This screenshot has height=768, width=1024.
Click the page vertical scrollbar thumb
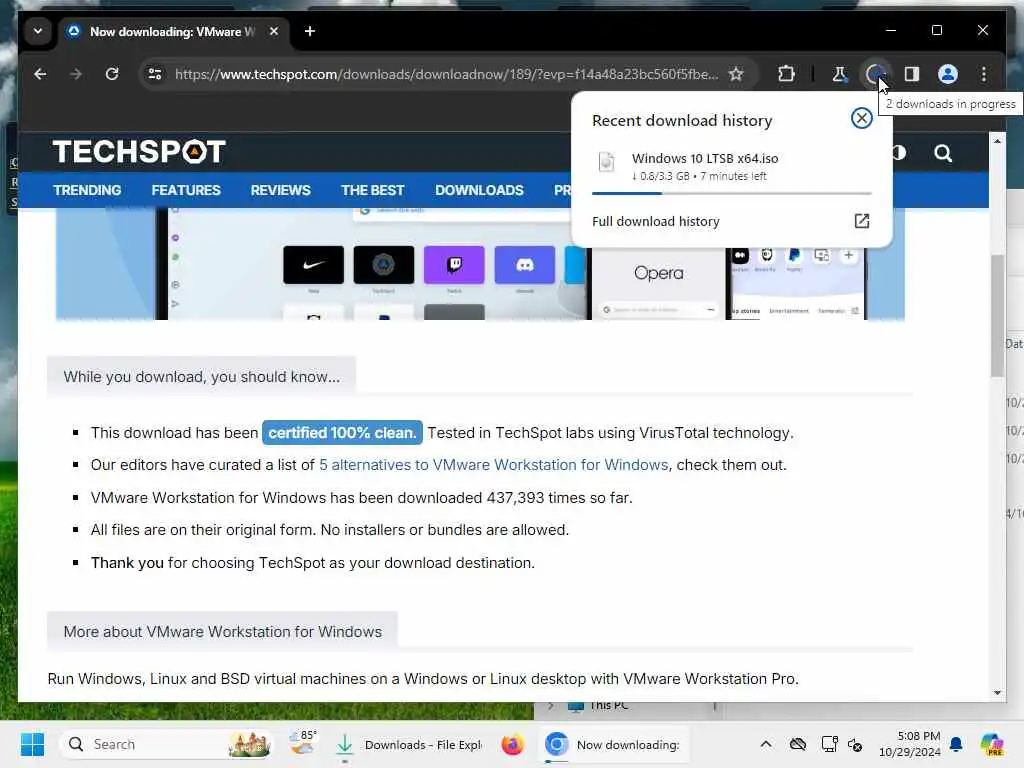997,315
